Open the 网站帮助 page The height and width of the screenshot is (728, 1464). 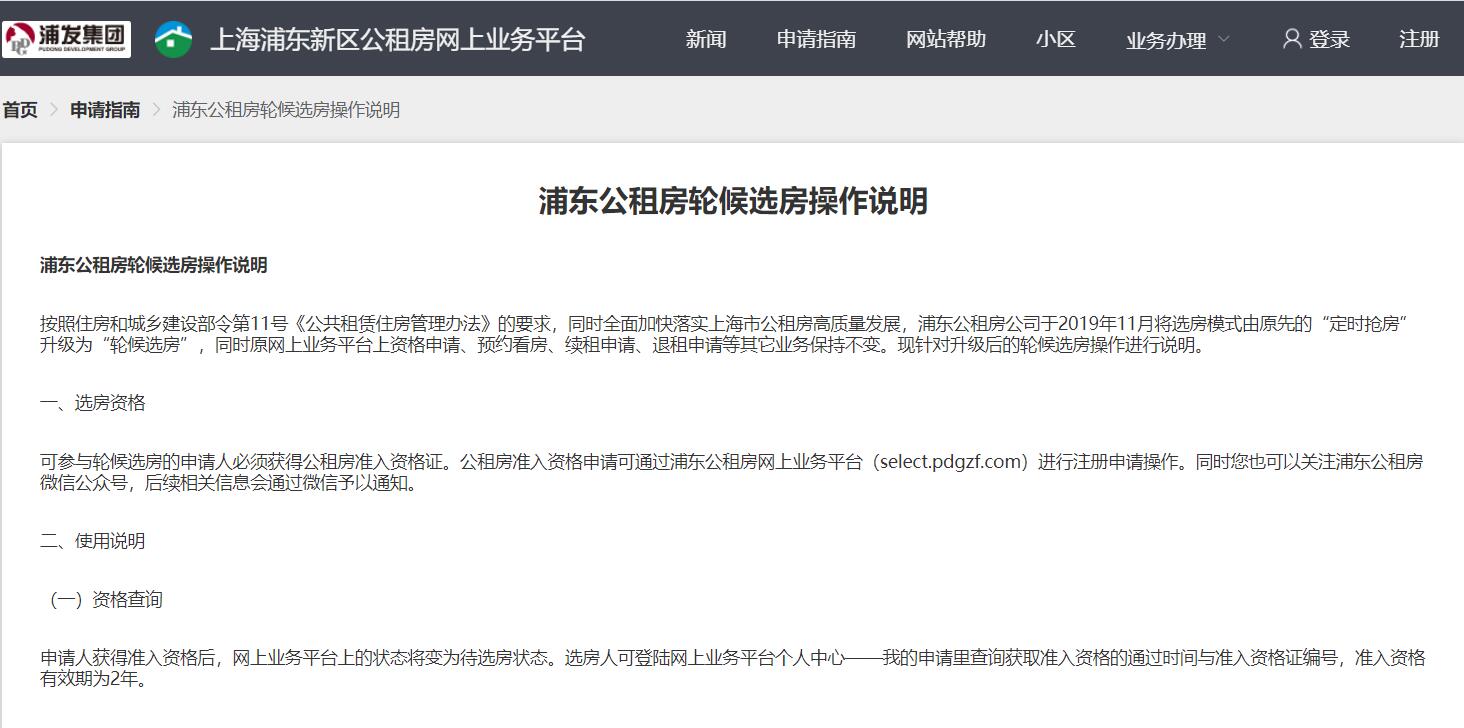[x=945, y=39]
